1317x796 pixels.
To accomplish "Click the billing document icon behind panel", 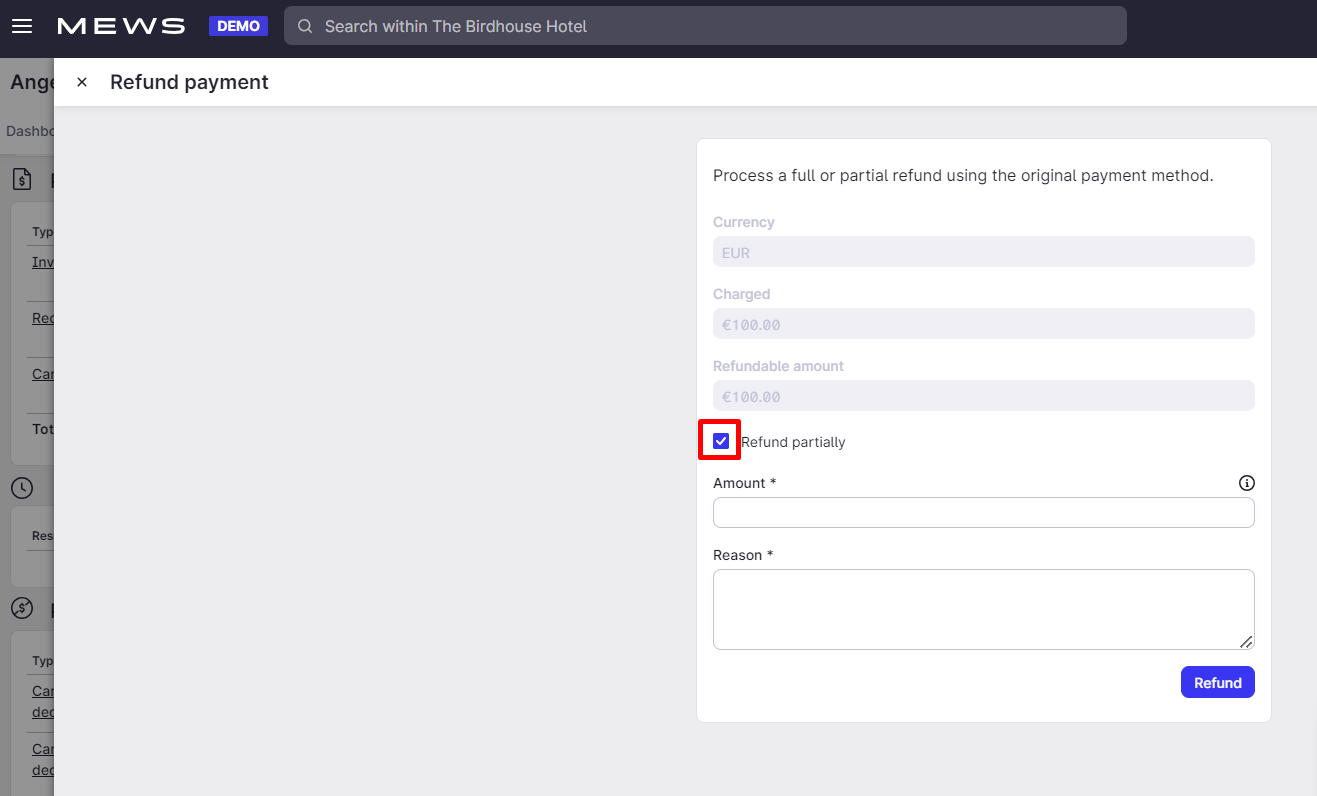I will pyautogui.click(x=22, y=180).
